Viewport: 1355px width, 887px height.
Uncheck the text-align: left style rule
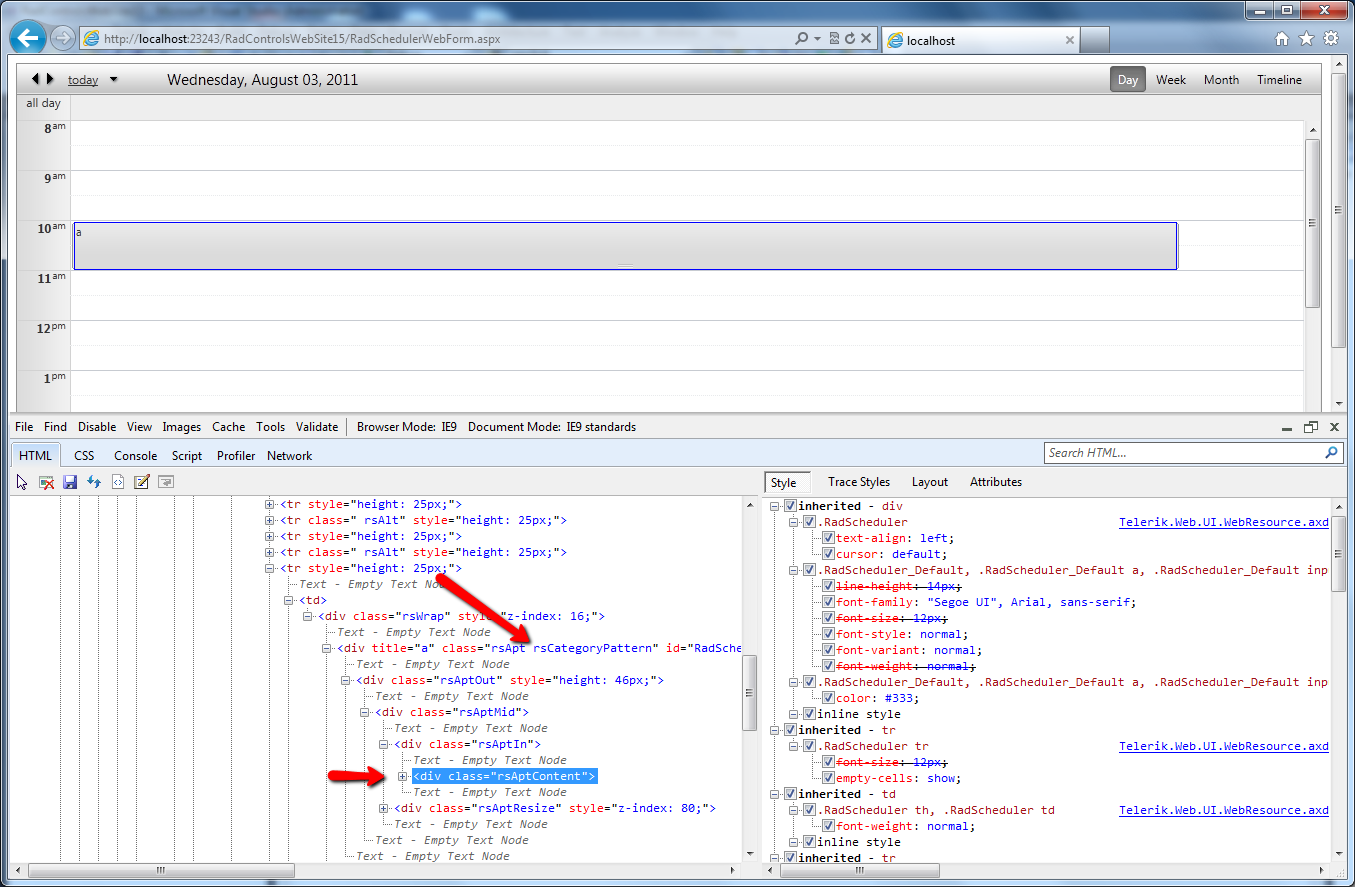point(828,538)
